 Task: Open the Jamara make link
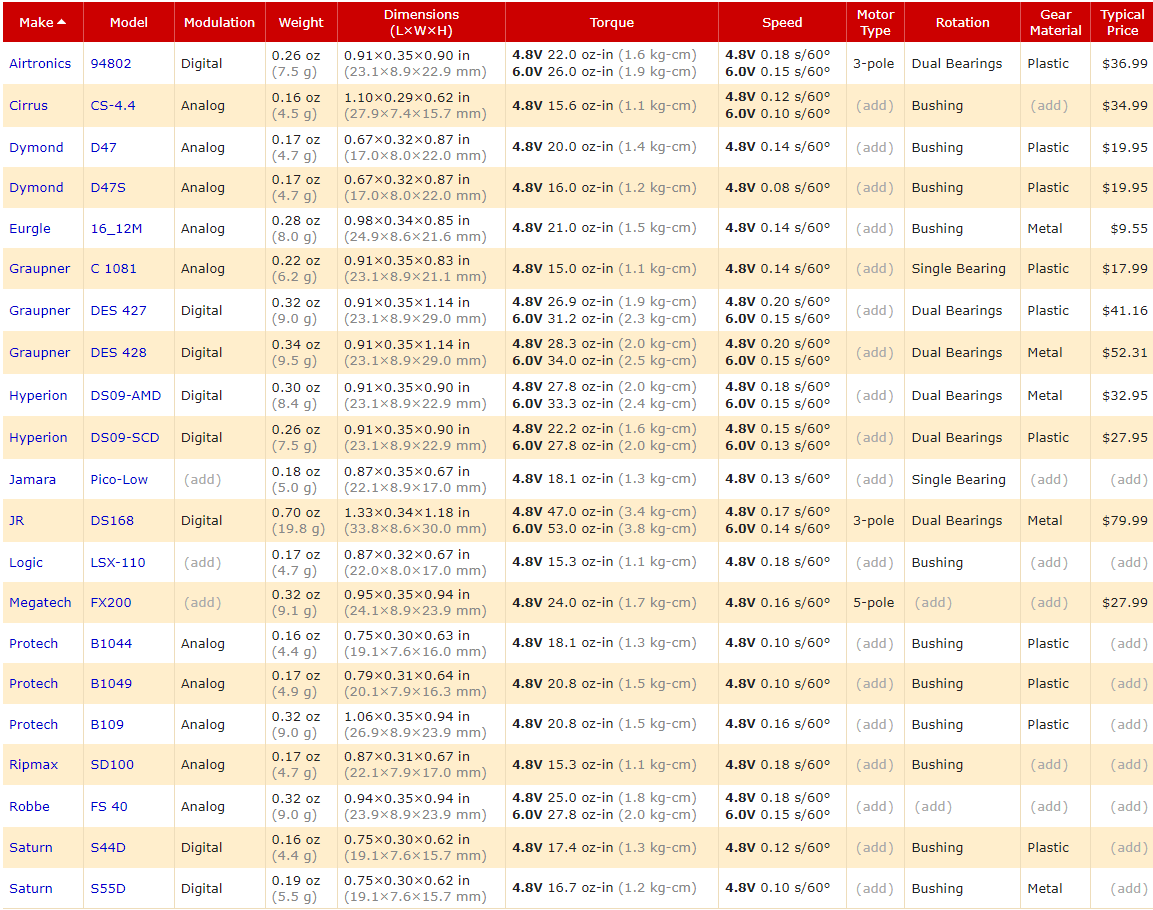coord(32,479)
